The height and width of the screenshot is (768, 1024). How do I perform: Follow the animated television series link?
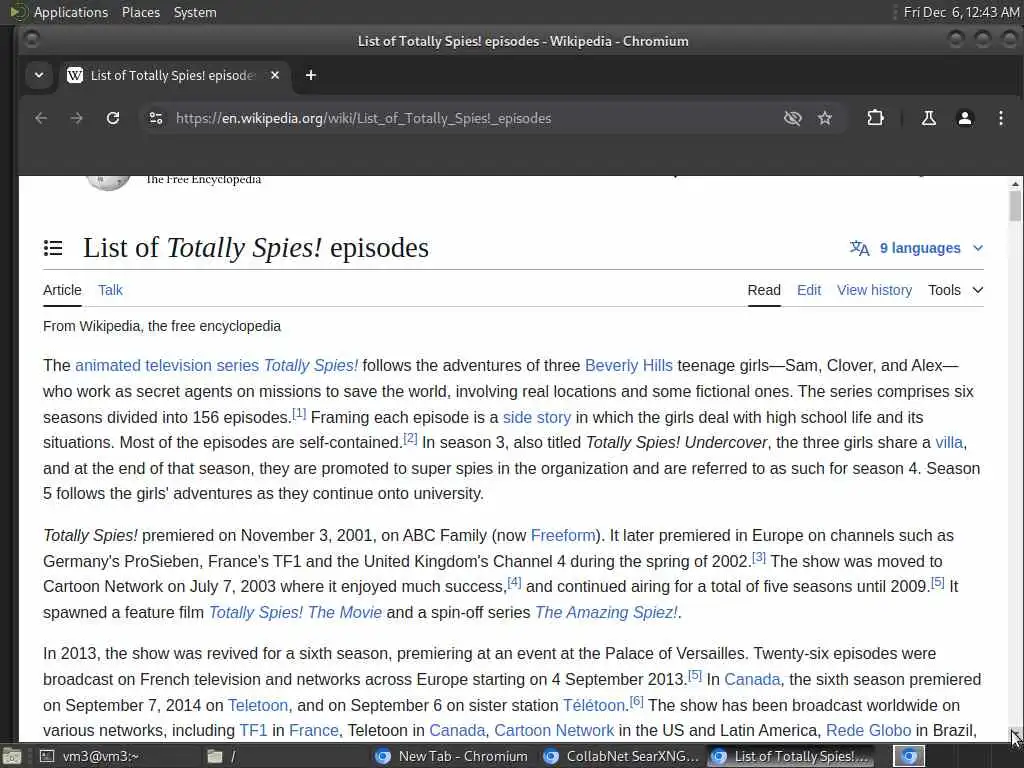(x=167, y=365)
